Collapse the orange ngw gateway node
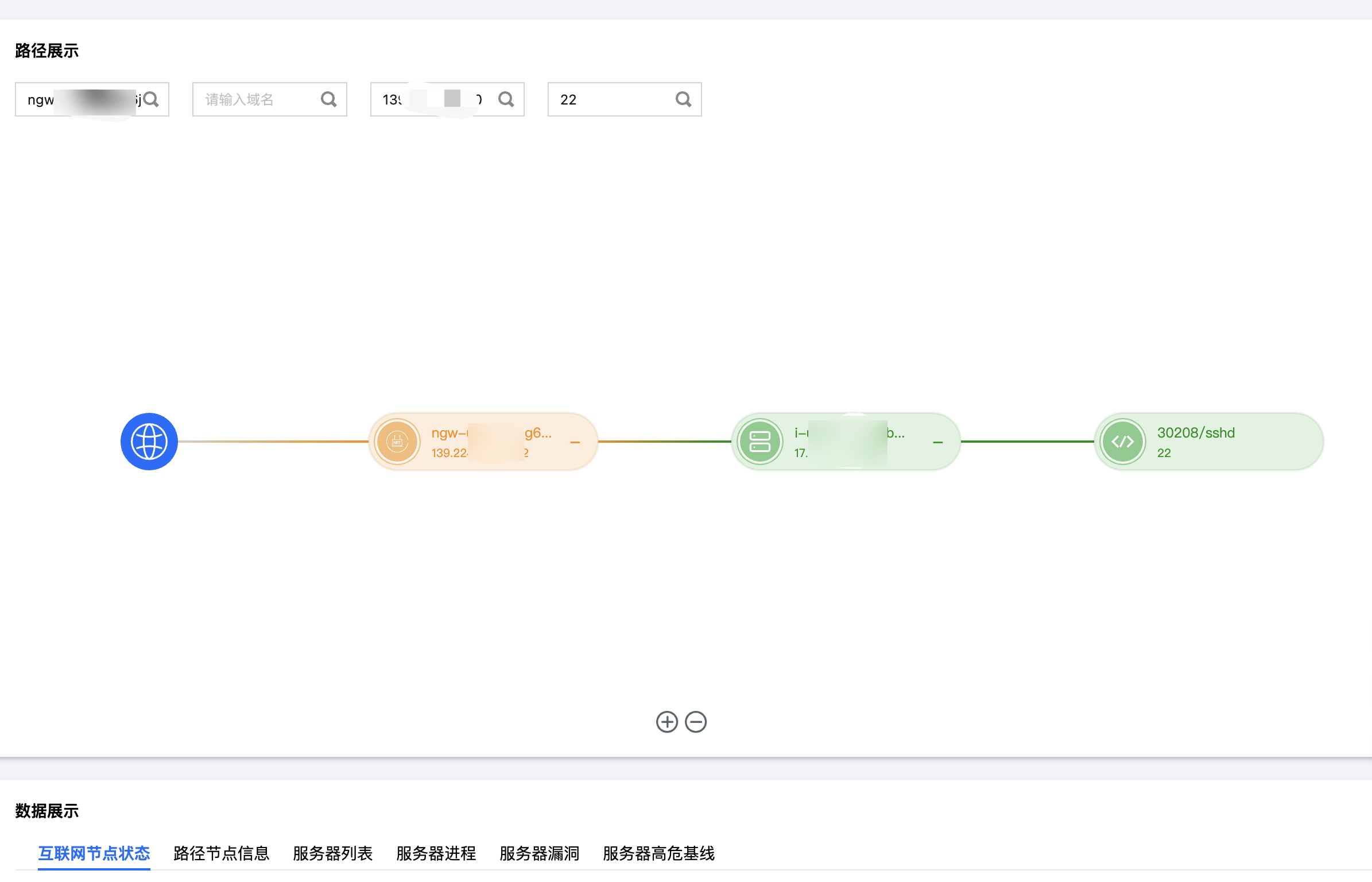1372x882 pixels. [575, 442]
